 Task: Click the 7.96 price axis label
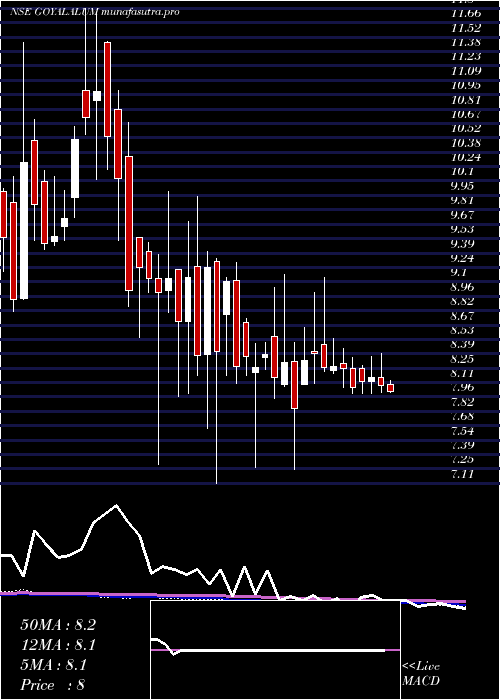coord(463,387)
